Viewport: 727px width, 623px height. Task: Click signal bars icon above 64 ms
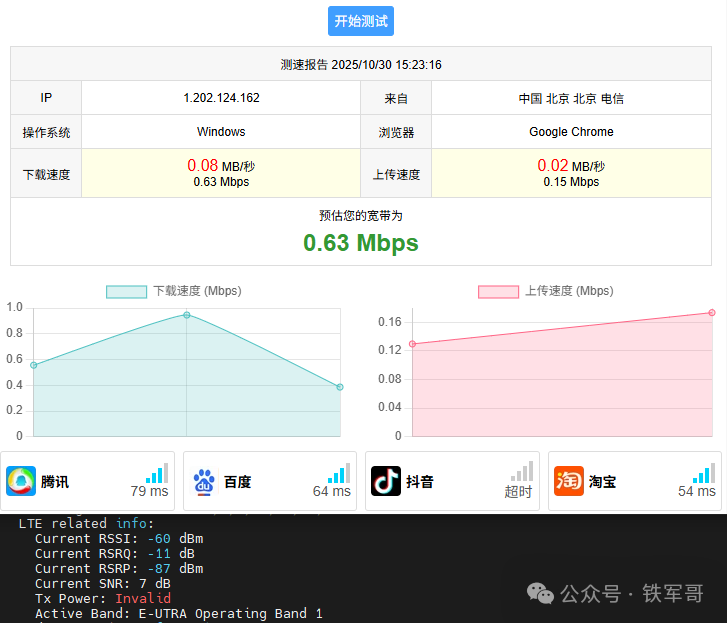point(339,473)
